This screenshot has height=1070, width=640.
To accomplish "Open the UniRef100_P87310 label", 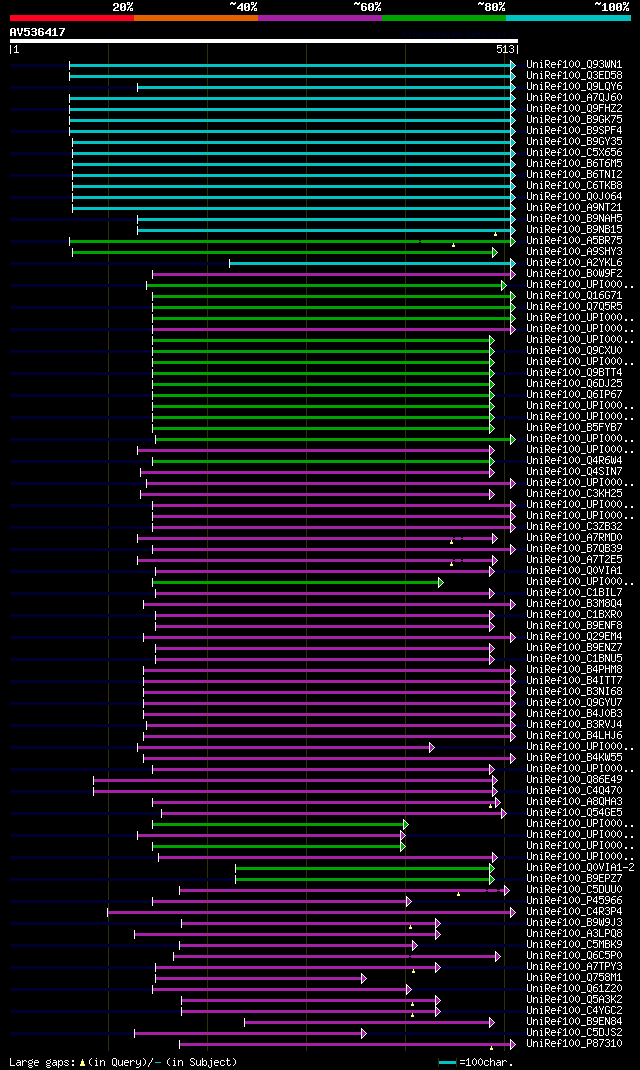I will click(574, 1044).
